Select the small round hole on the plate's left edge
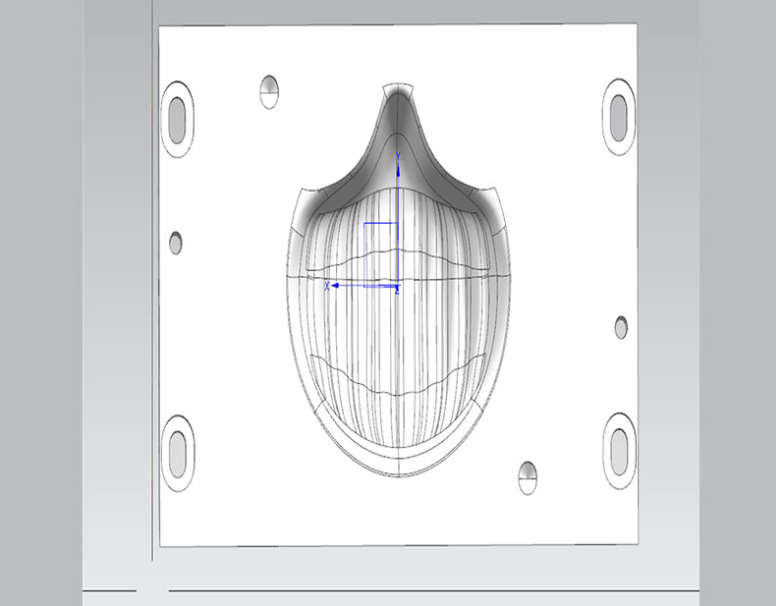 click(x=176, y=243)
